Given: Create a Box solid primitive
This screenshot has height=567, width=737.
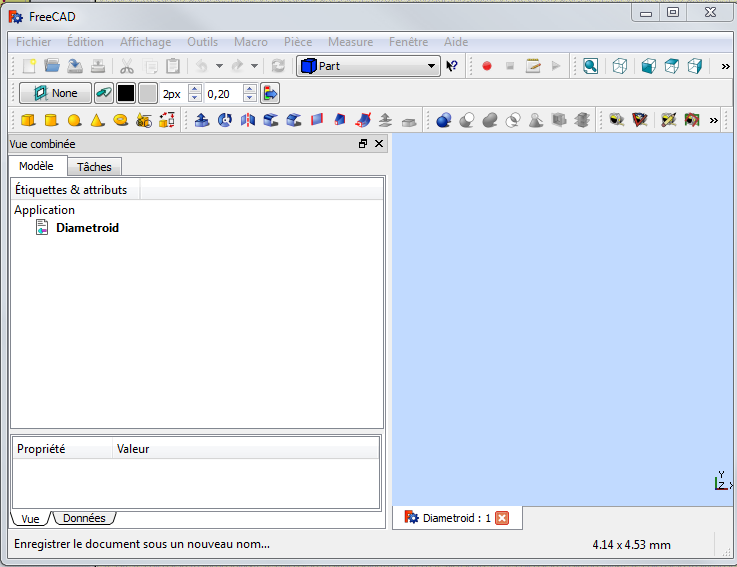Looking at the screenshot, I should click(28, 120).
